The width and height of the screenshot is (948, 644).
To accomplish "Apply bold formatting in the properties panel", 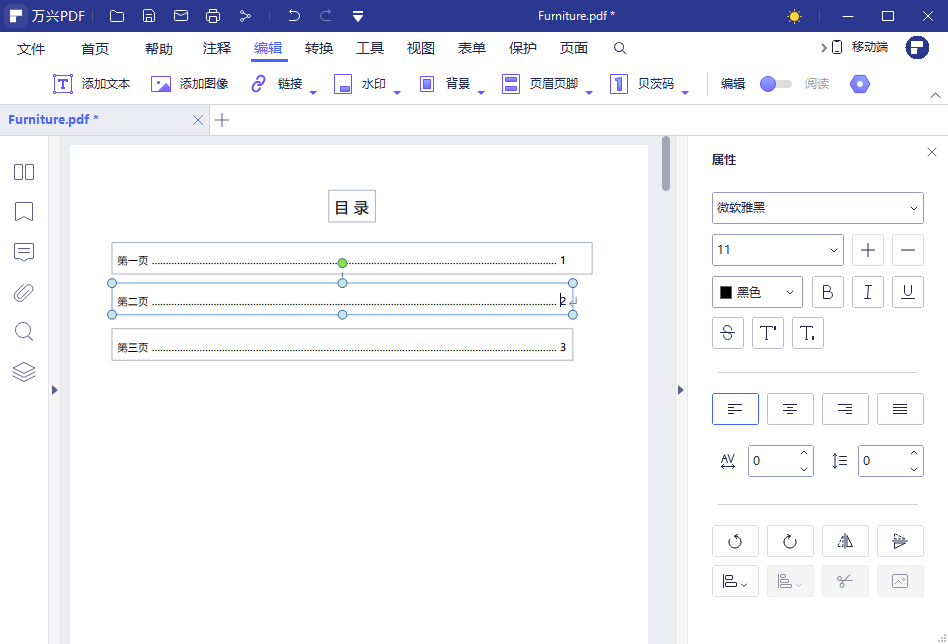I will tap(827, 291).
